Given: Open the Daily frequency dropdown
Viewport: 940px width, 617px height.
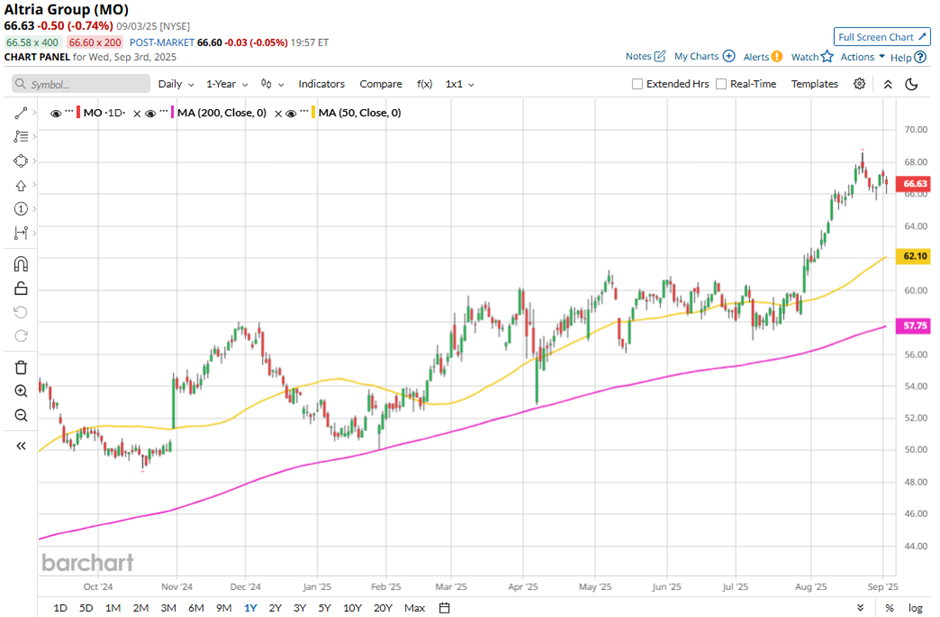Looking at the screenshot, I should (176, 84).
